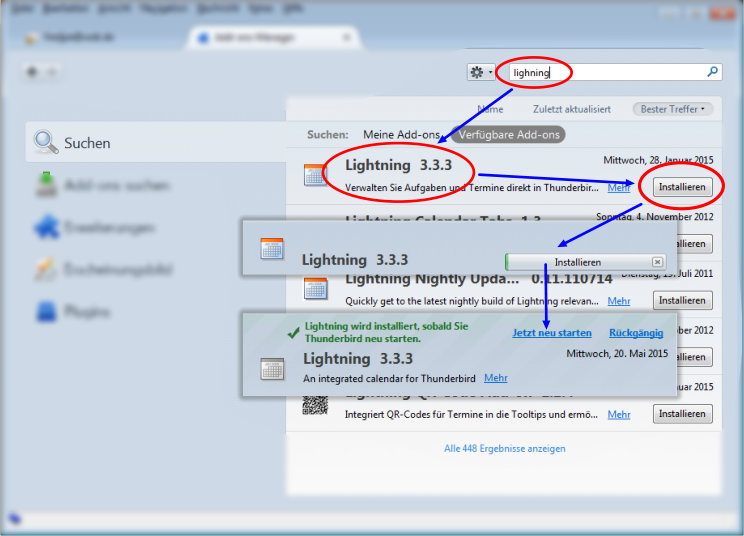This screenshot has width=744, height=536.
Task: Expand the Bester Treffer sort dropdown
Action: (671, 108)
